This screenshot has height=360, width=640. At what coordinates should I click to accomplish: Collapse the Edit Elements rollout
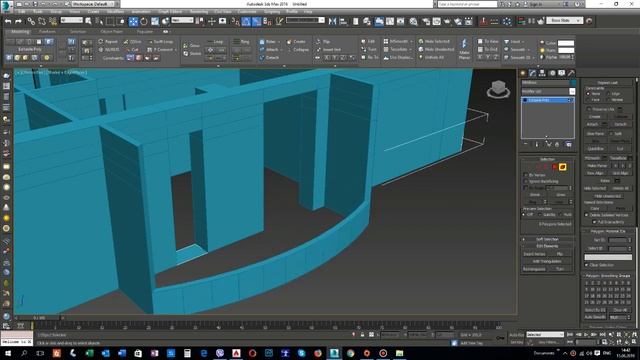pyautogui.click(x=547, y=246)
